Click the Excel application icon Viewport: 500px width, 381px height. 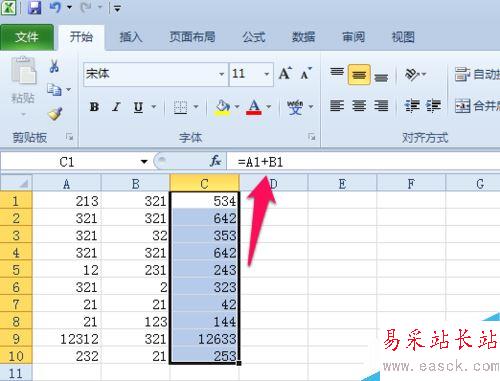point(8,7)
